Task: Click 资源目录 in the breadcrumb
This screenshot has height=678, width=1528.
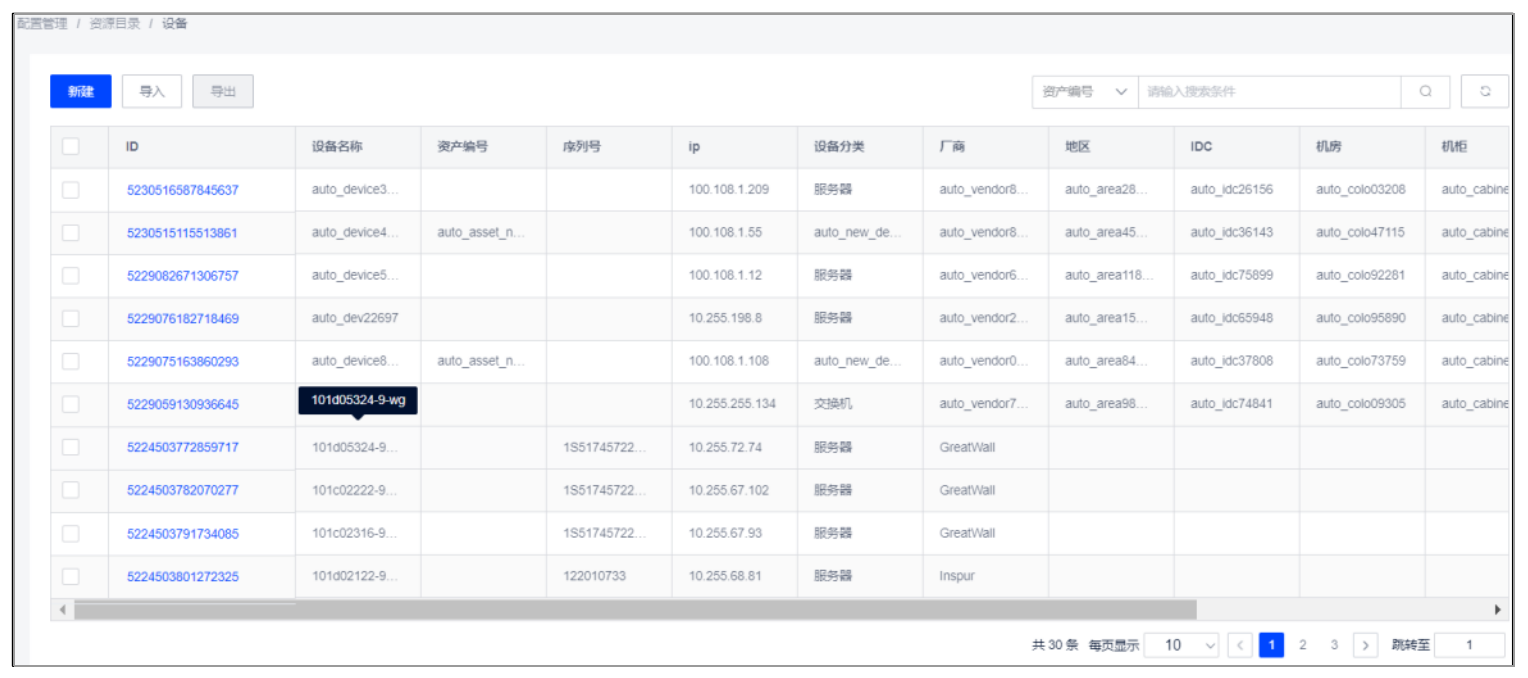Action: (x=115, y=23)
